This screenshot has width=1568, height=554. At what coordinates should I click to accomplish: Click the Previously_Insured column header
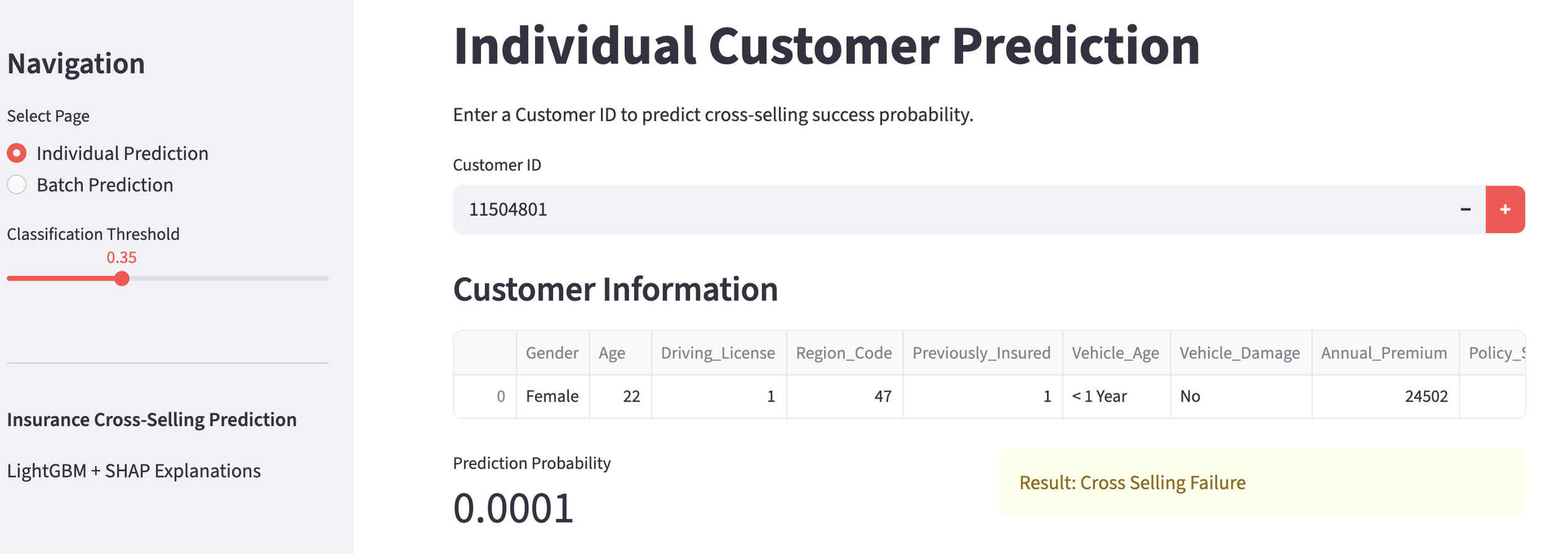point(981,353)
